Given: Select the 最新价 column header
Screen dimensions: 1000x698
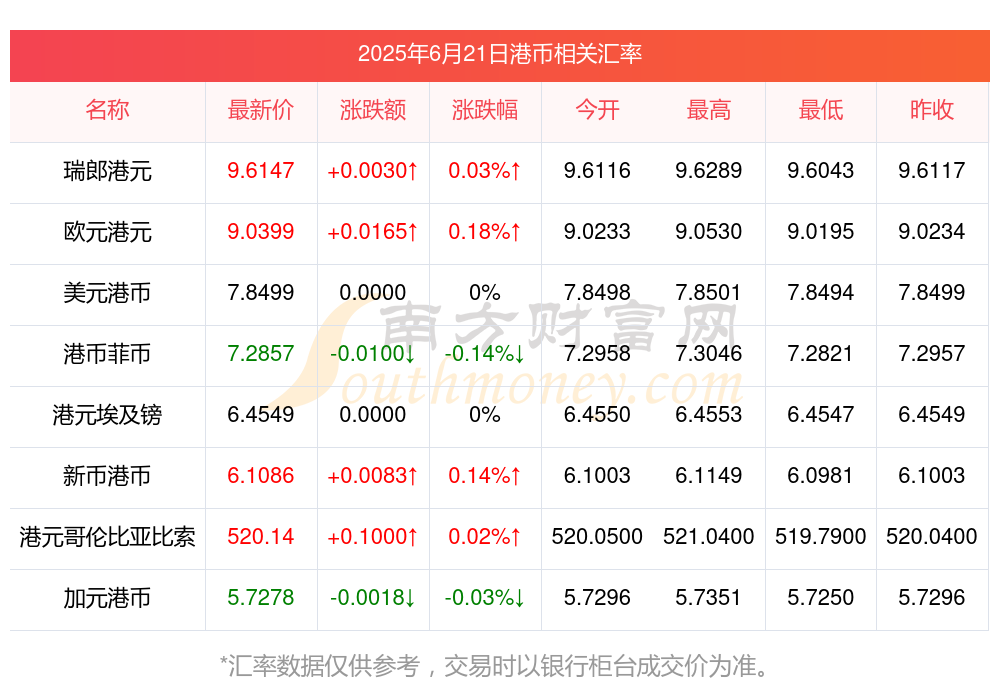Looking at the screenshot, I should 261,110.
